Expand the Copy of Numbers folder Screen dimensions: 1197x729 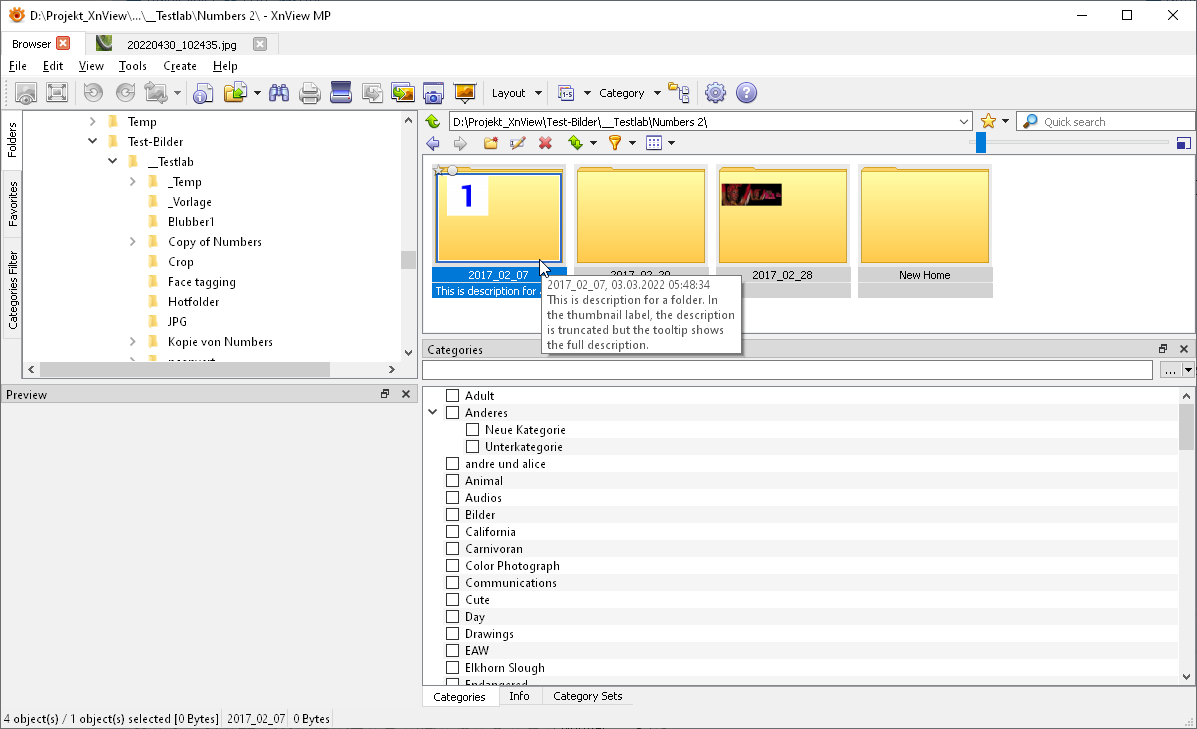(133, 242)
